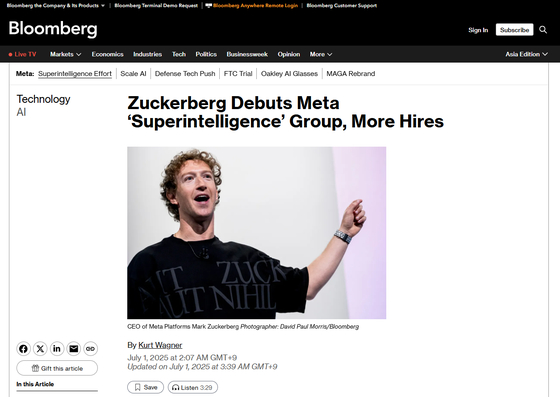Screen dimensions: 560x397
Task: Open the Asia Edition selector
Action: tap(526, 54)
